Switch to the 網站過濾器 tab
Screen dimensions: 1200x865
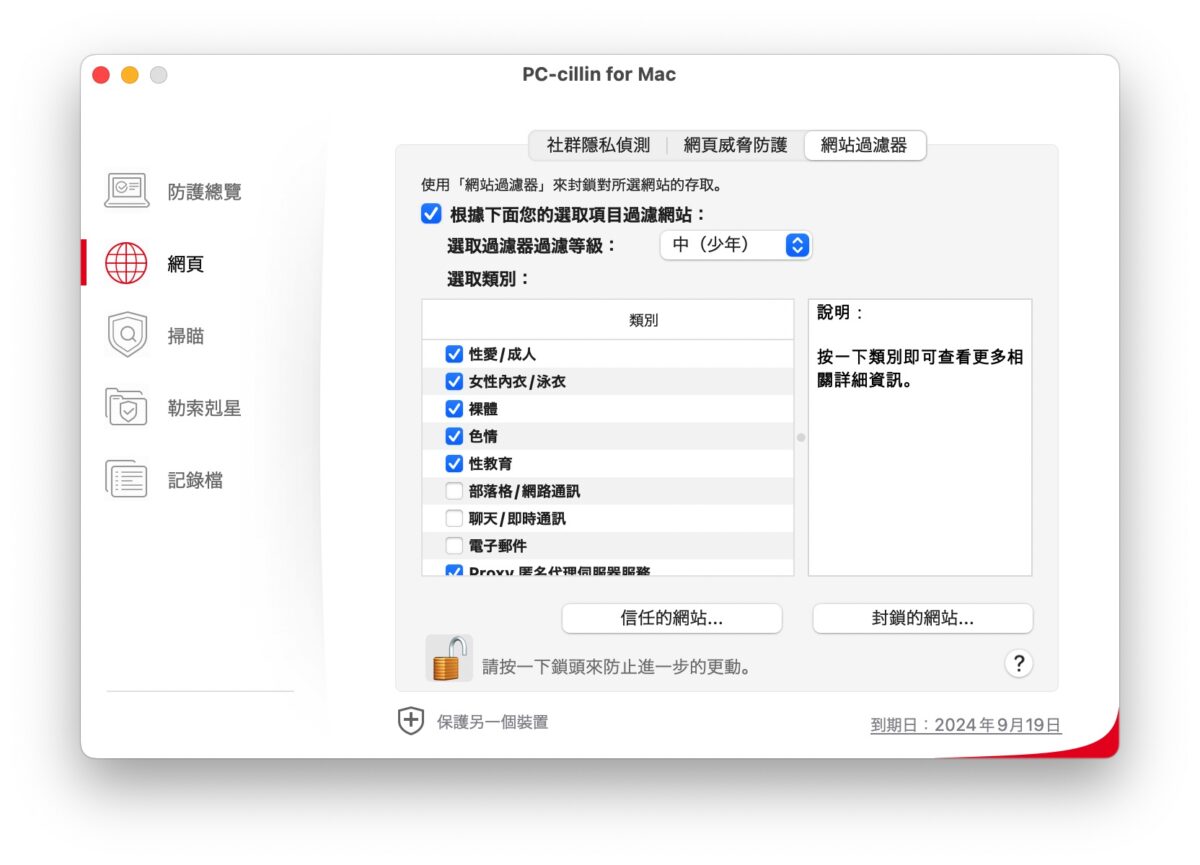pyautogui.click(x=864, y=145)
